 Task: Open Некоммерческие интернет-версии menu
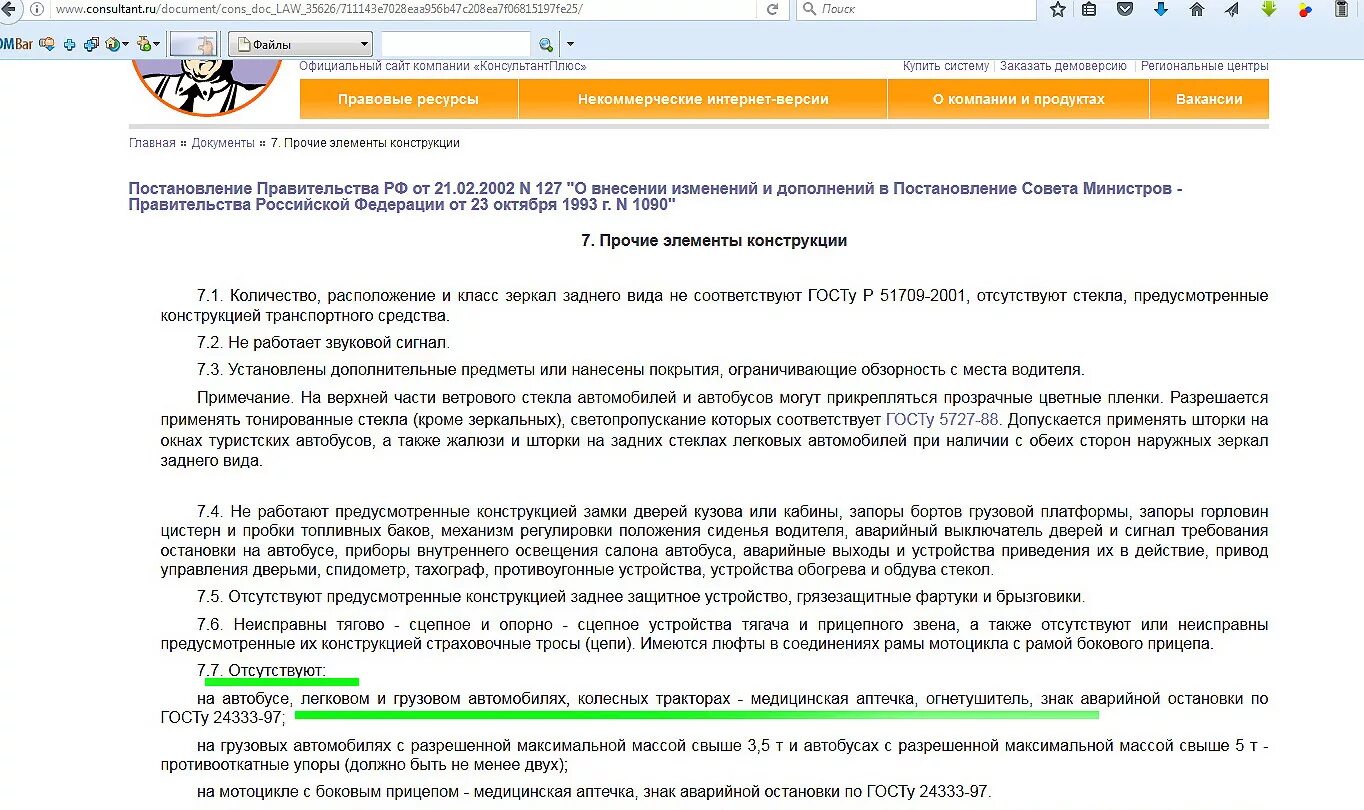[x=703, y=99]
